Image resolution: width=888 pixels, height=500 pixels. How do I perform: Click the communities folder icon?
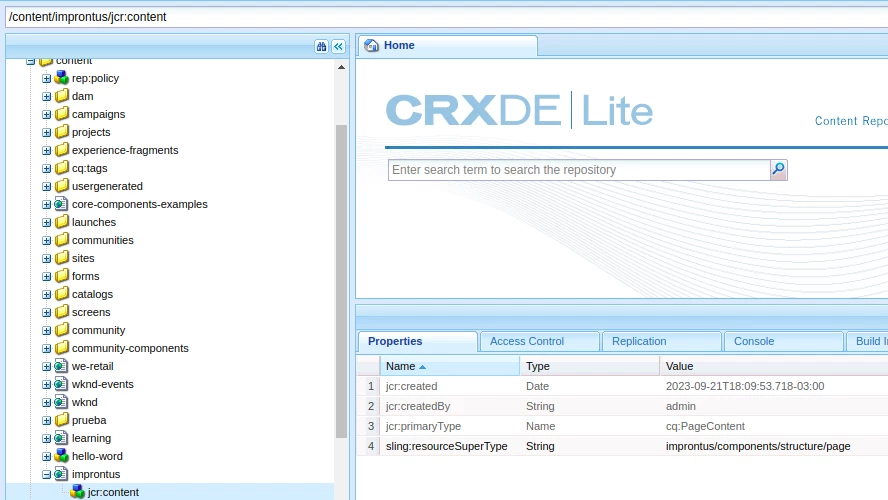[61, 240]
